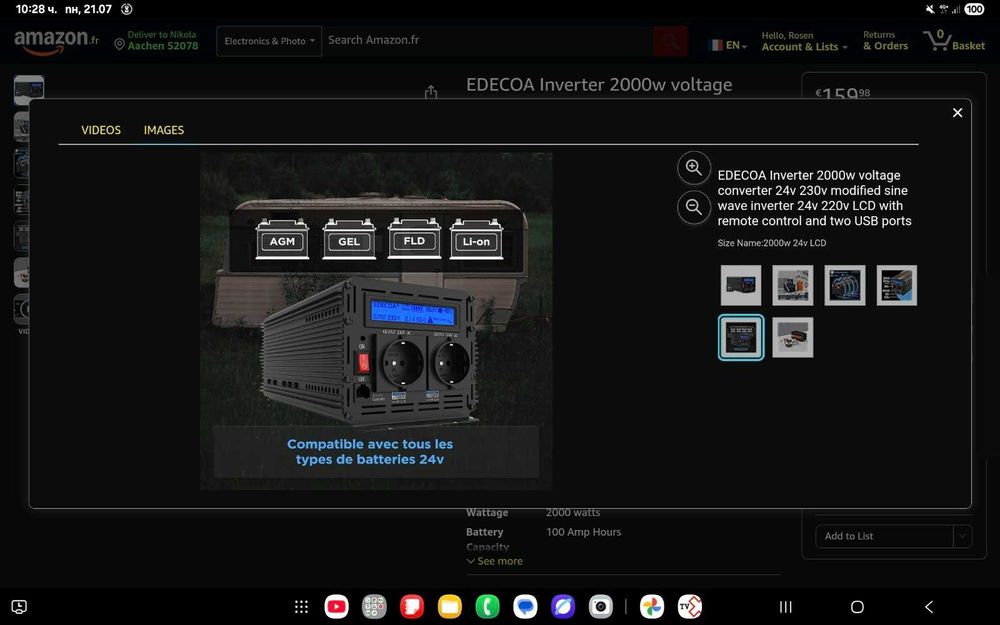Image resolution: width=1000 pixels, height=625 pixels.
Task: Open green Phone app
Action: tap(487, 607)
